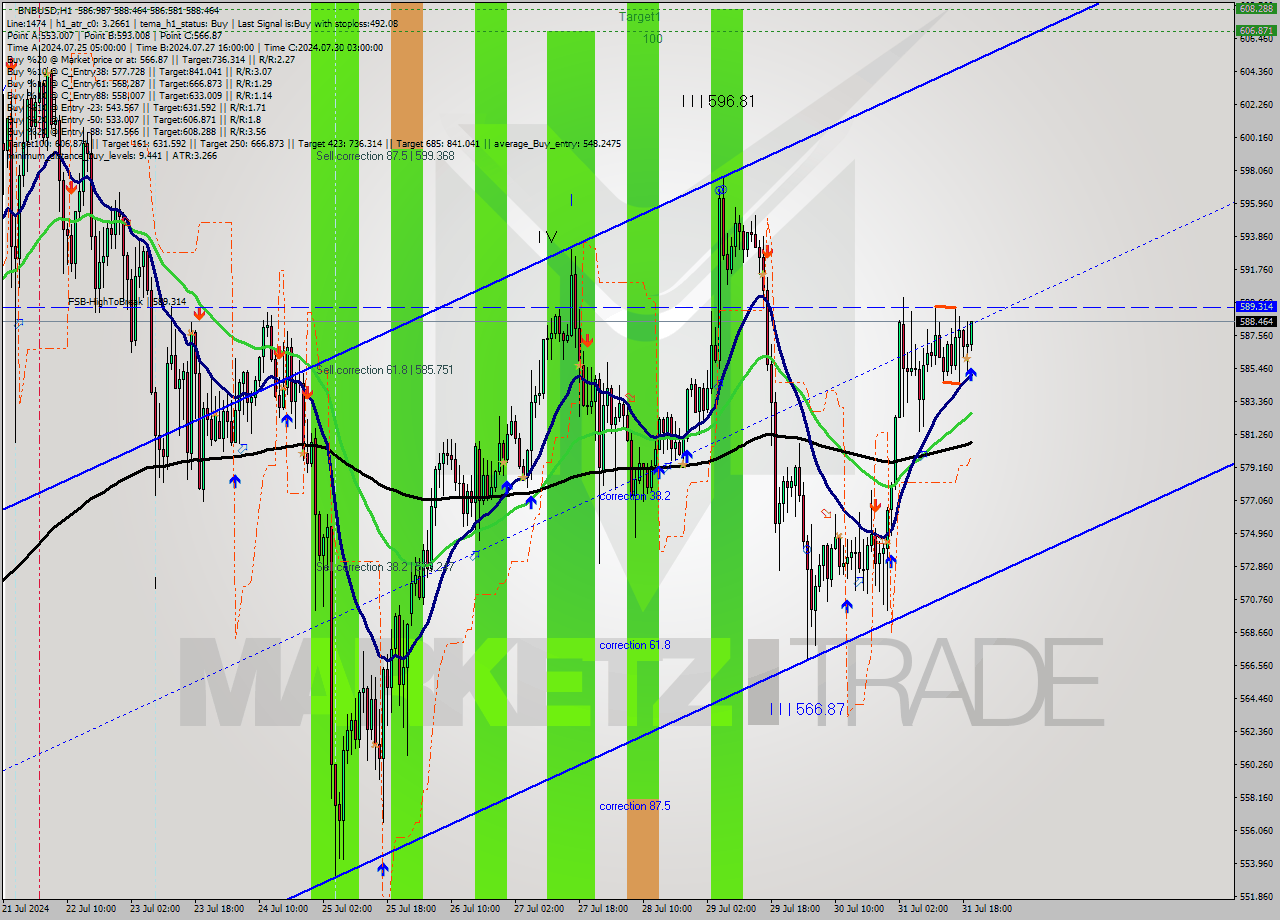Click the 'Sell correction 61.8 | 585.751' label
The image size is (1280, 920).
[x=385, y=370]
